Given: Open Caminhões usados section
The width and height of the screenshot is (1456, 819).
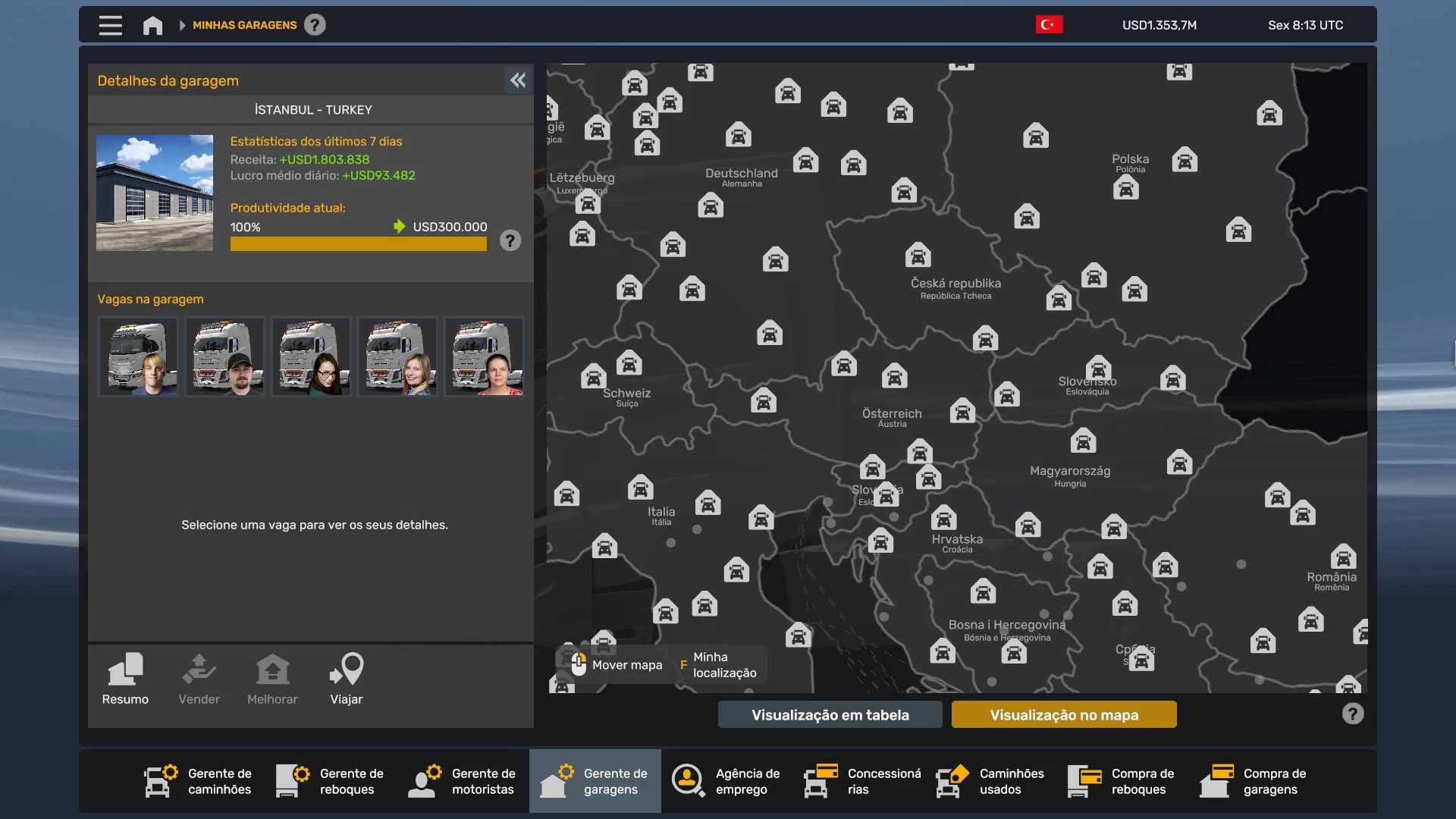Looking at the screenshot, I should pos(990,781).
